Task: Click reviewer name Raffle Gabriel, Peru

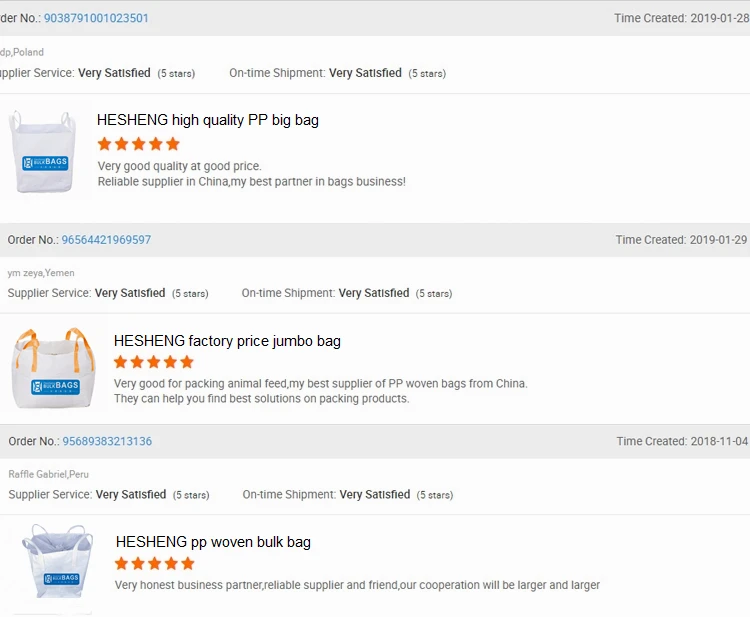Action: pyautogui.click(x=49, y=474)
